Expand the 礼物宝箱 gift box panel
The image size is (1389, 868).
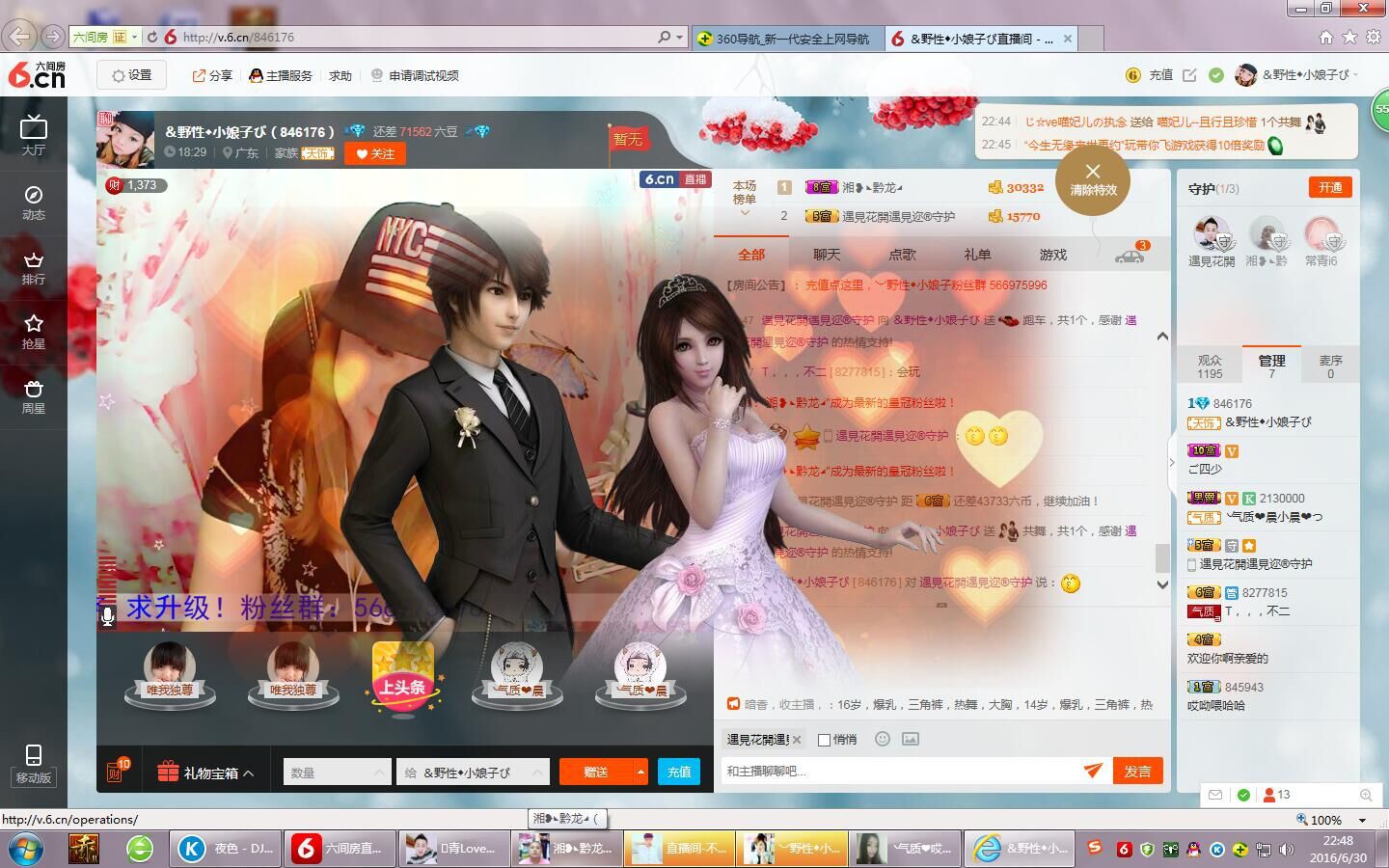(206, 773)
